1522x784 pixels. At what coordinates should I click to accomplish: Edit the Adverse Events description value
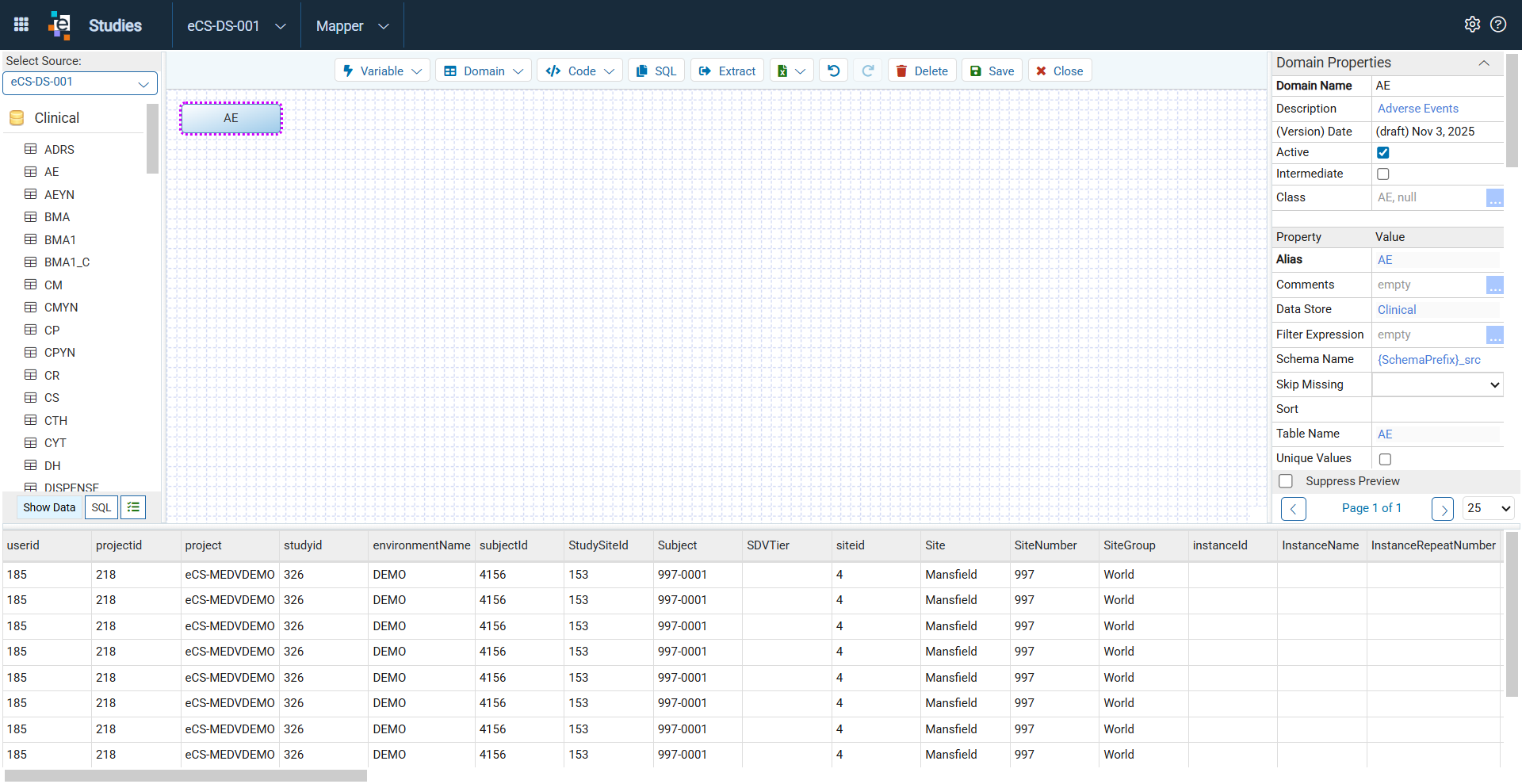(x=1418, y=109)
